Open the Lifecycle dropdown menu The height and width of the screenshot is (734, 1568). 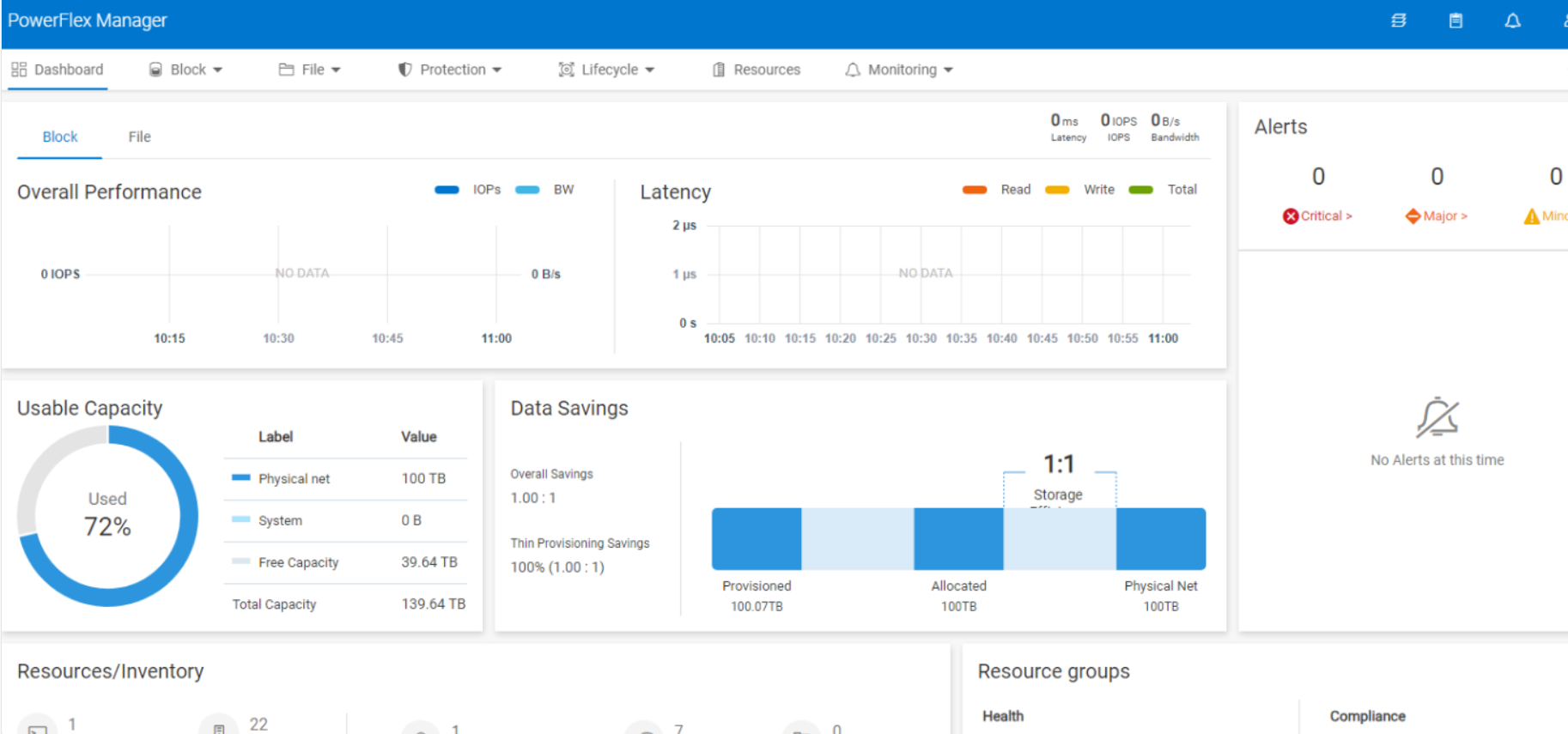tap(607, 70)
